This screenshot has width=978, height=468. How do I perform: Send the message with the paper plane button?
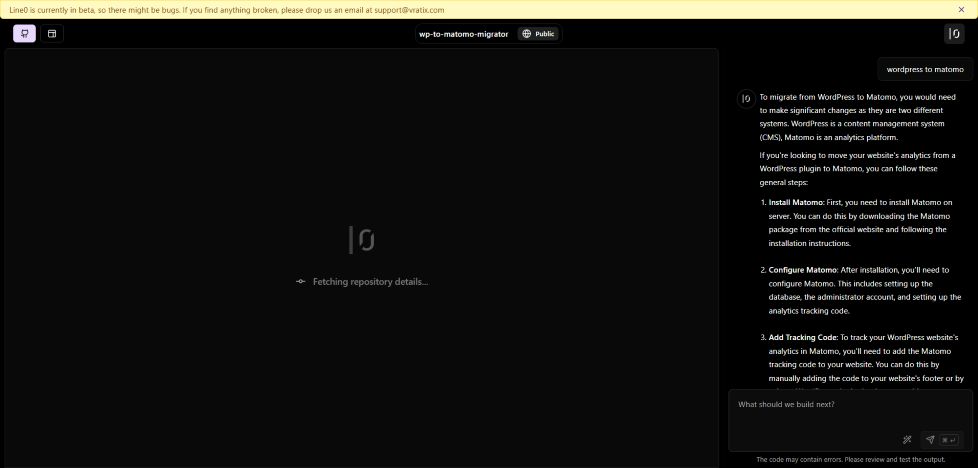941,440
